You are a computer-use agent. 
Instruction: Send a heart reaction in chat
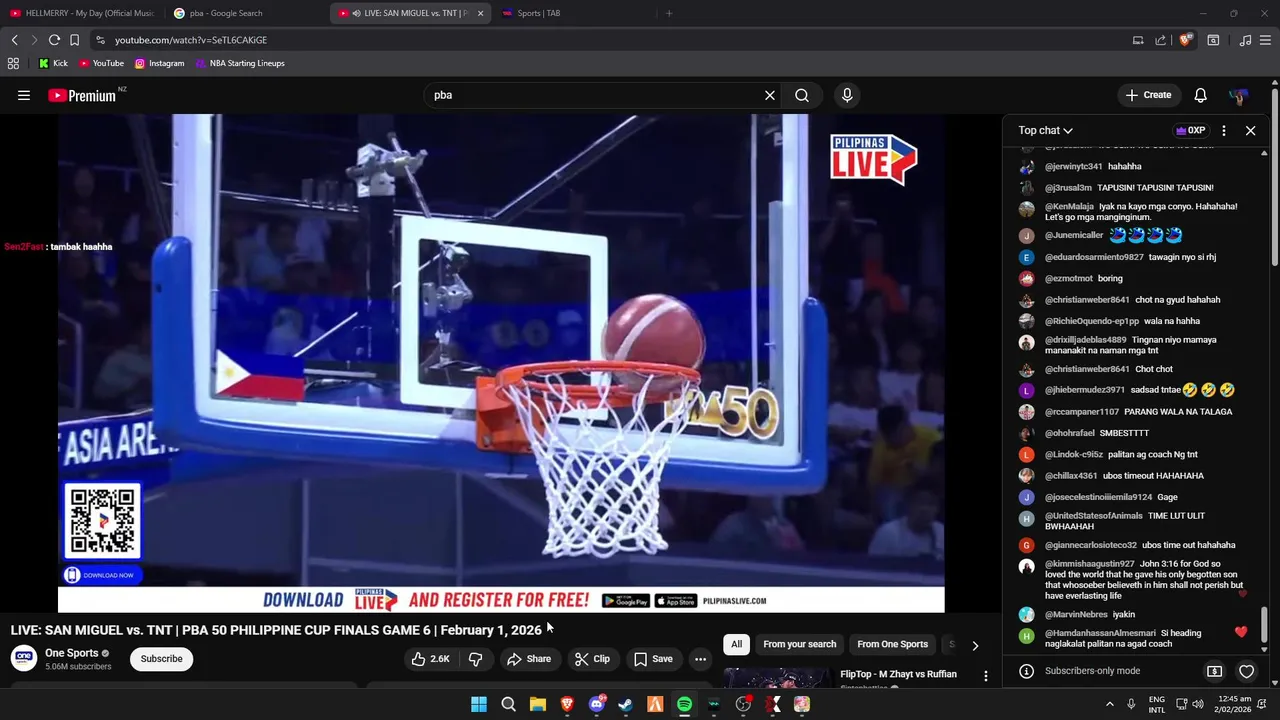tap(1246, 671)
